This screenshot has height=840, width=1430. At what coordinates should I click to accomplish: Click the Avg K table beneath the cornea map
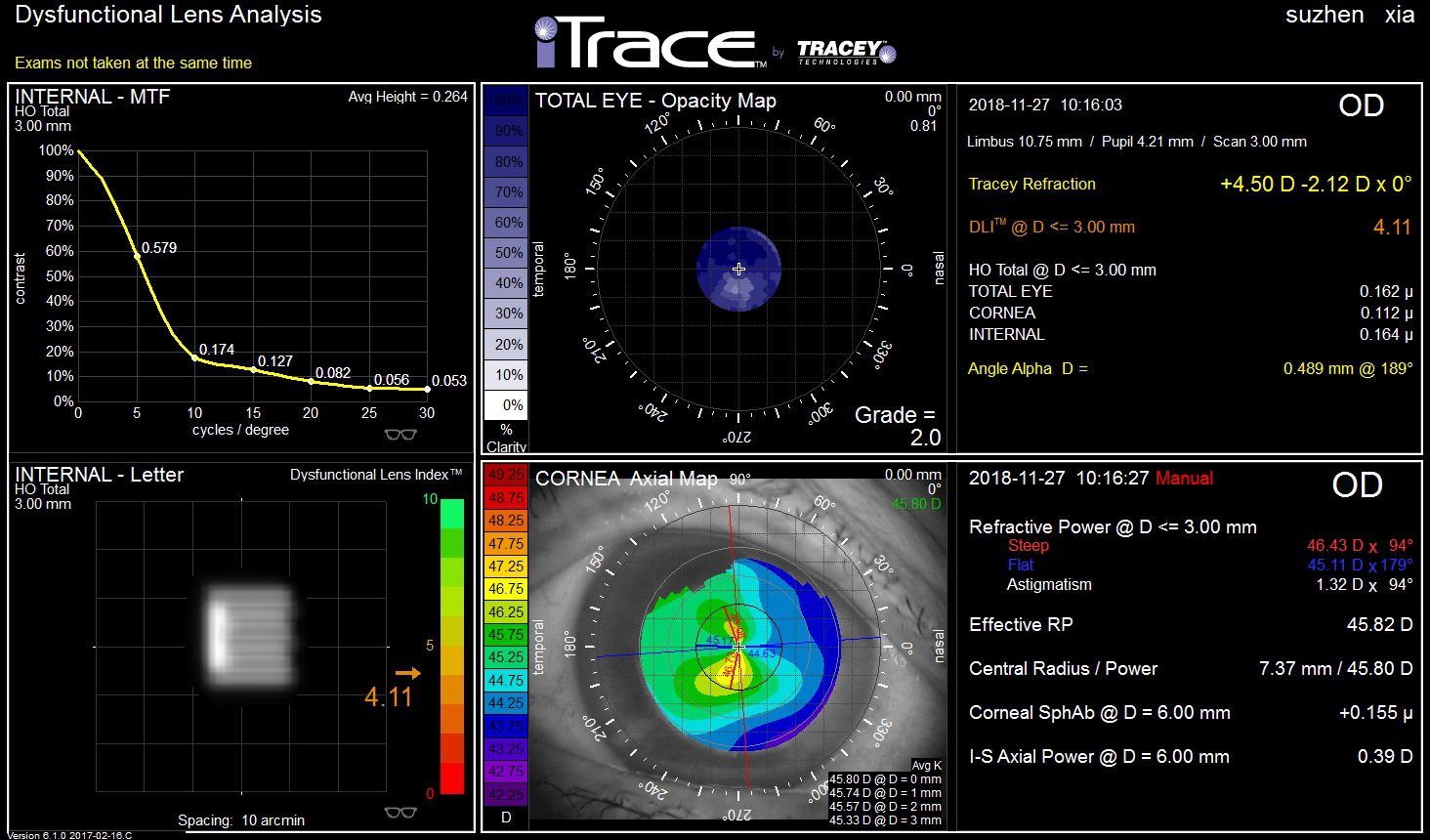[885, 793]
